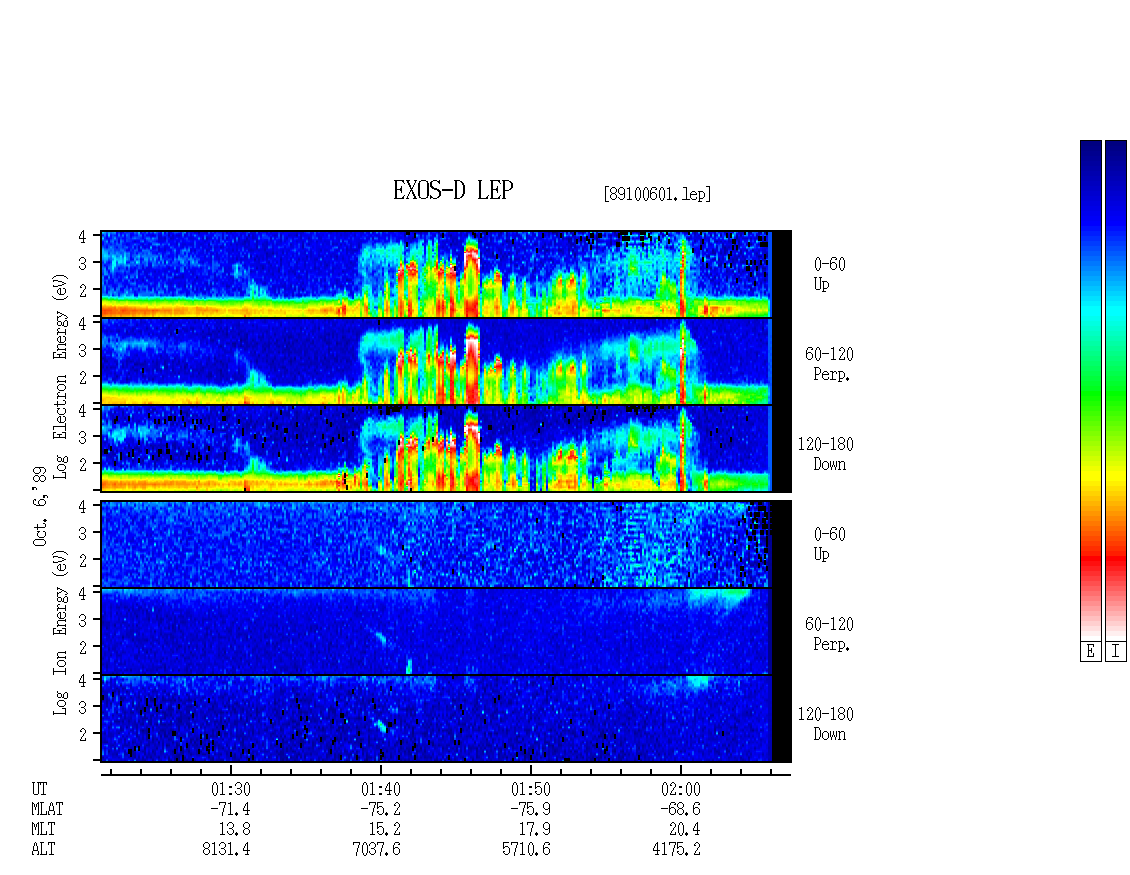Click the EXOS-D LEP plot title
The height and width of the screenshot is (875, 1130).
(453, 190)
